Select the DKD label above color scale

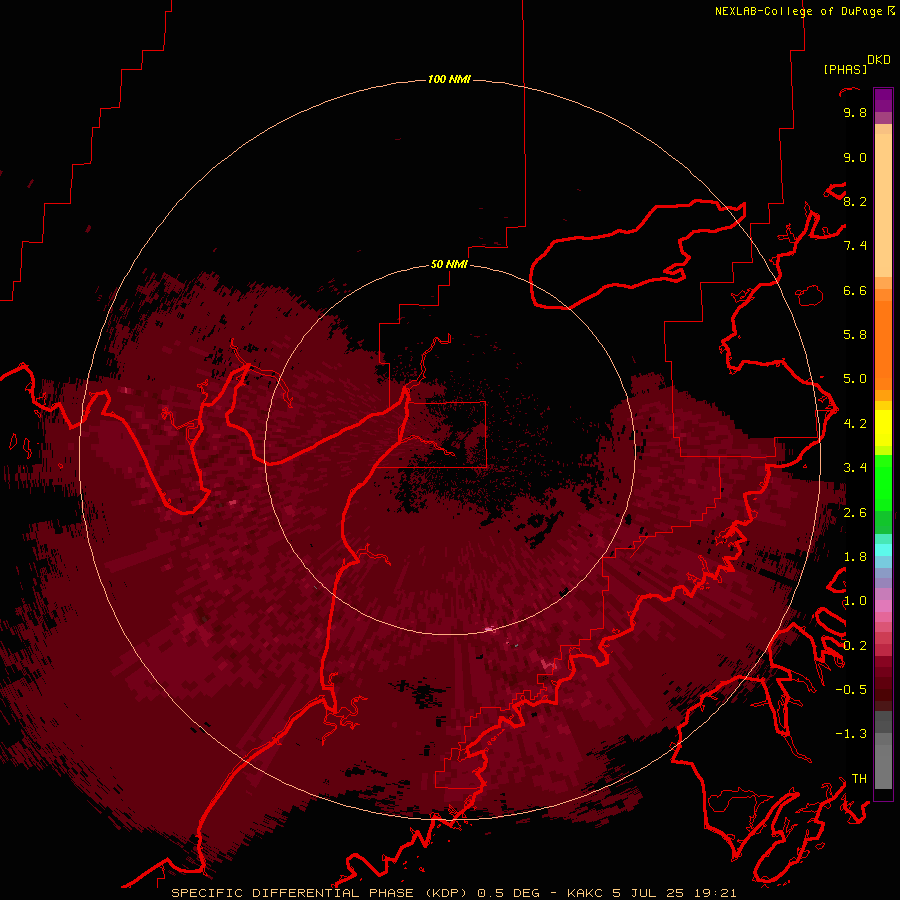pyautogui.click(x=879, y=60)
